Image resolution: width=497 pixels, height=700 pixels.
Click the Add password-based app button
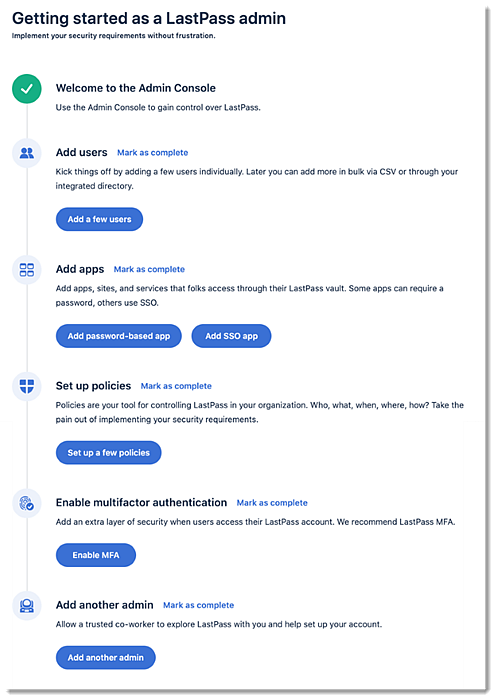point(119,336)
